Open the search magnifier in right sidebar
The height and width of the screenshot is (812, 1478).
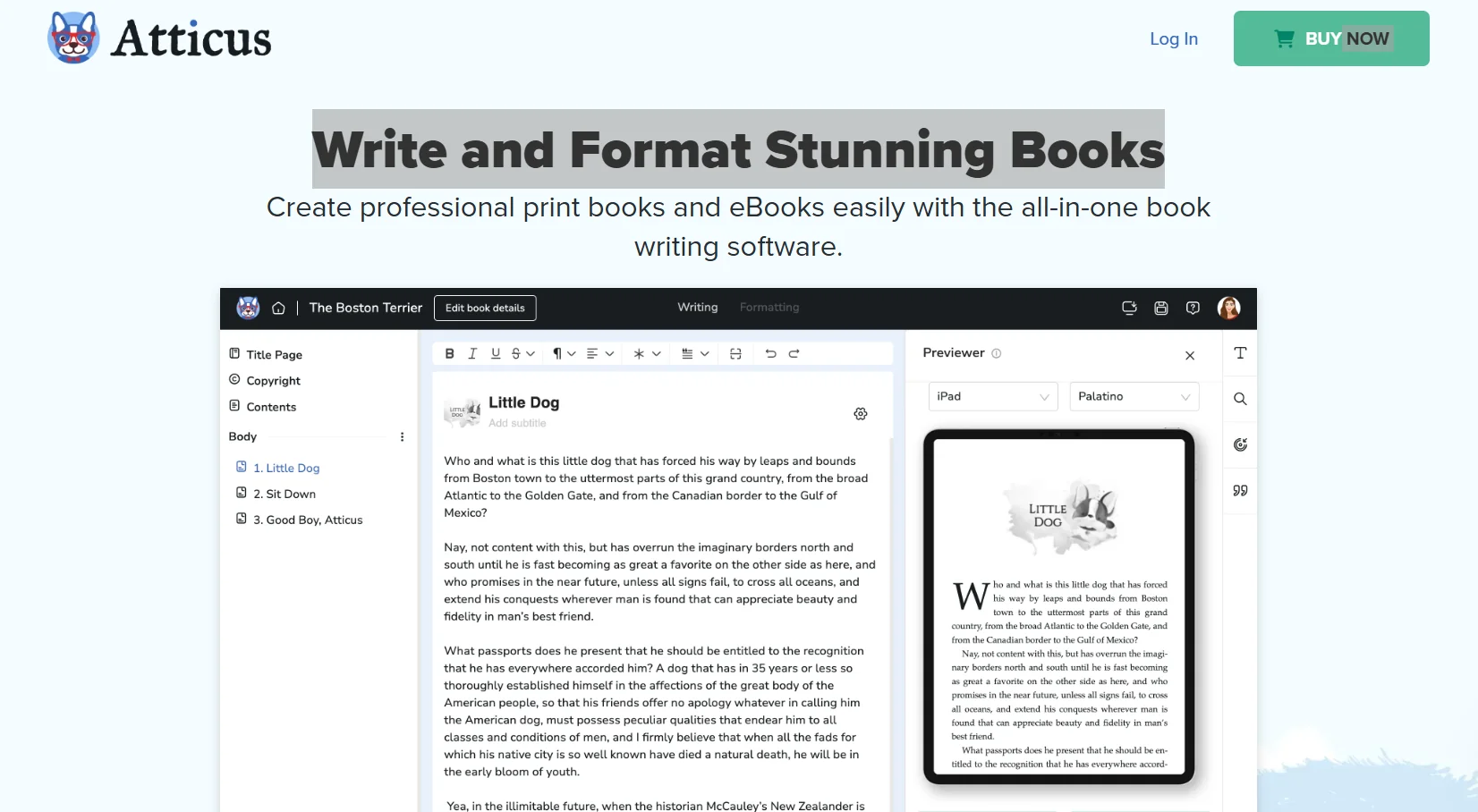pos(1240,399)
